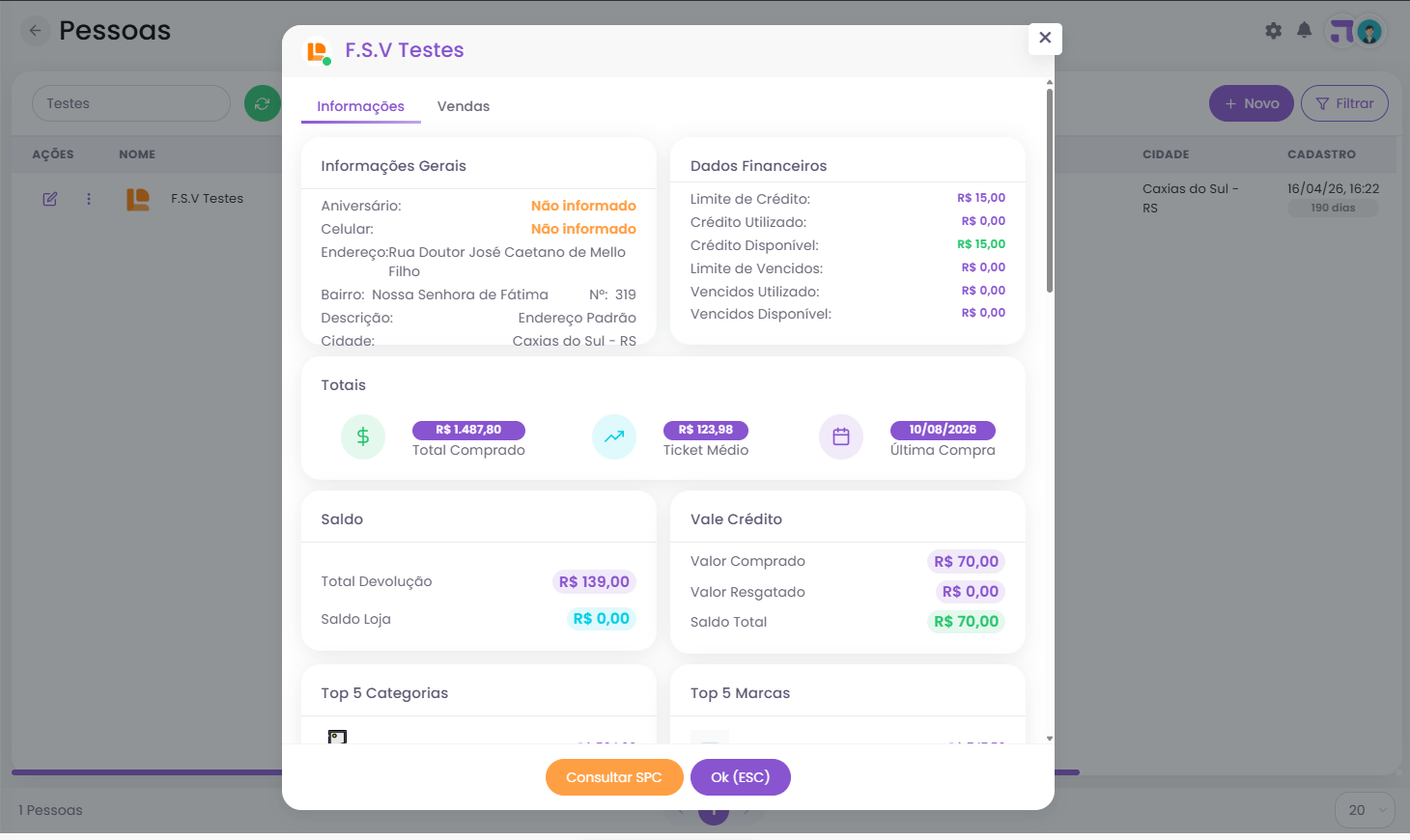Screen dimensions: 1410x840
Task: Click the calendar Última Compra icon
Action: [841, 437]
